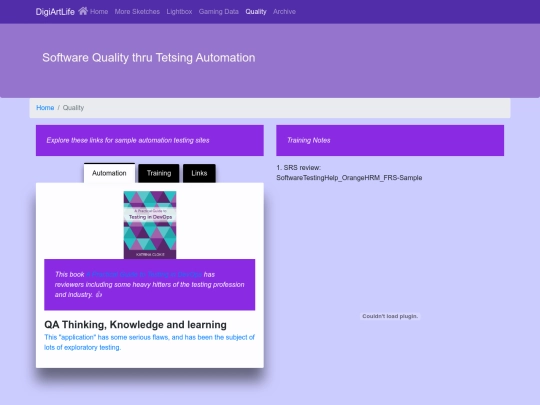The width and height of the screenshot is (540, 405).
Task: Click the Quality breadcrumb text
Action: click(x=73, y=108)
